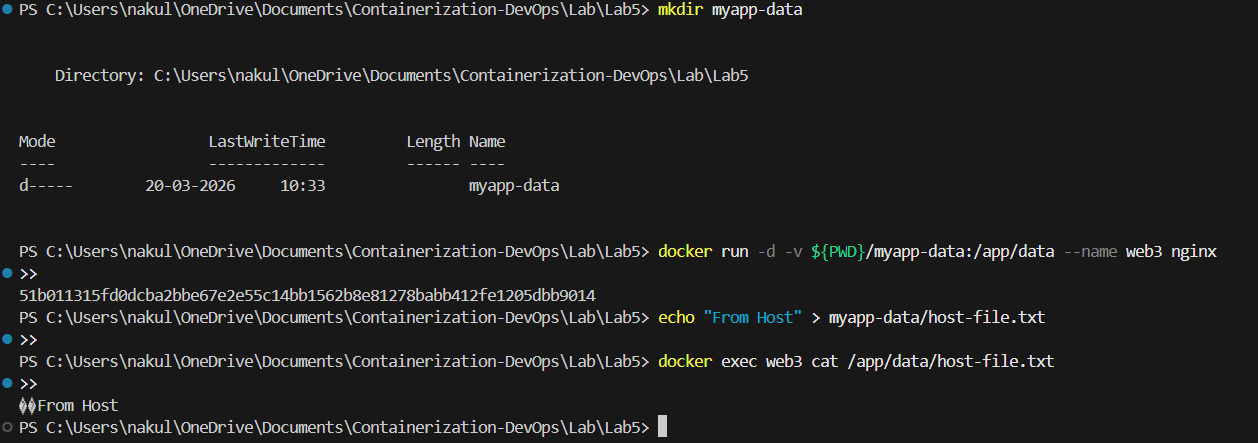Click the Mode column header
1258x443 pixels.
coord(37,141)
